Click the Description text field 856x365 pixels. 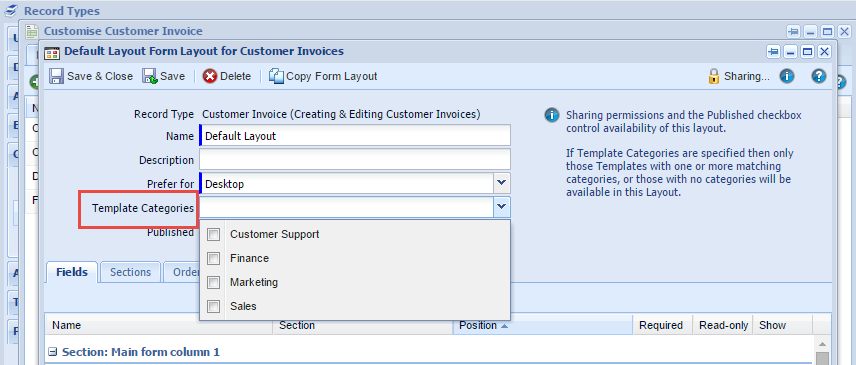pos(355,159)
